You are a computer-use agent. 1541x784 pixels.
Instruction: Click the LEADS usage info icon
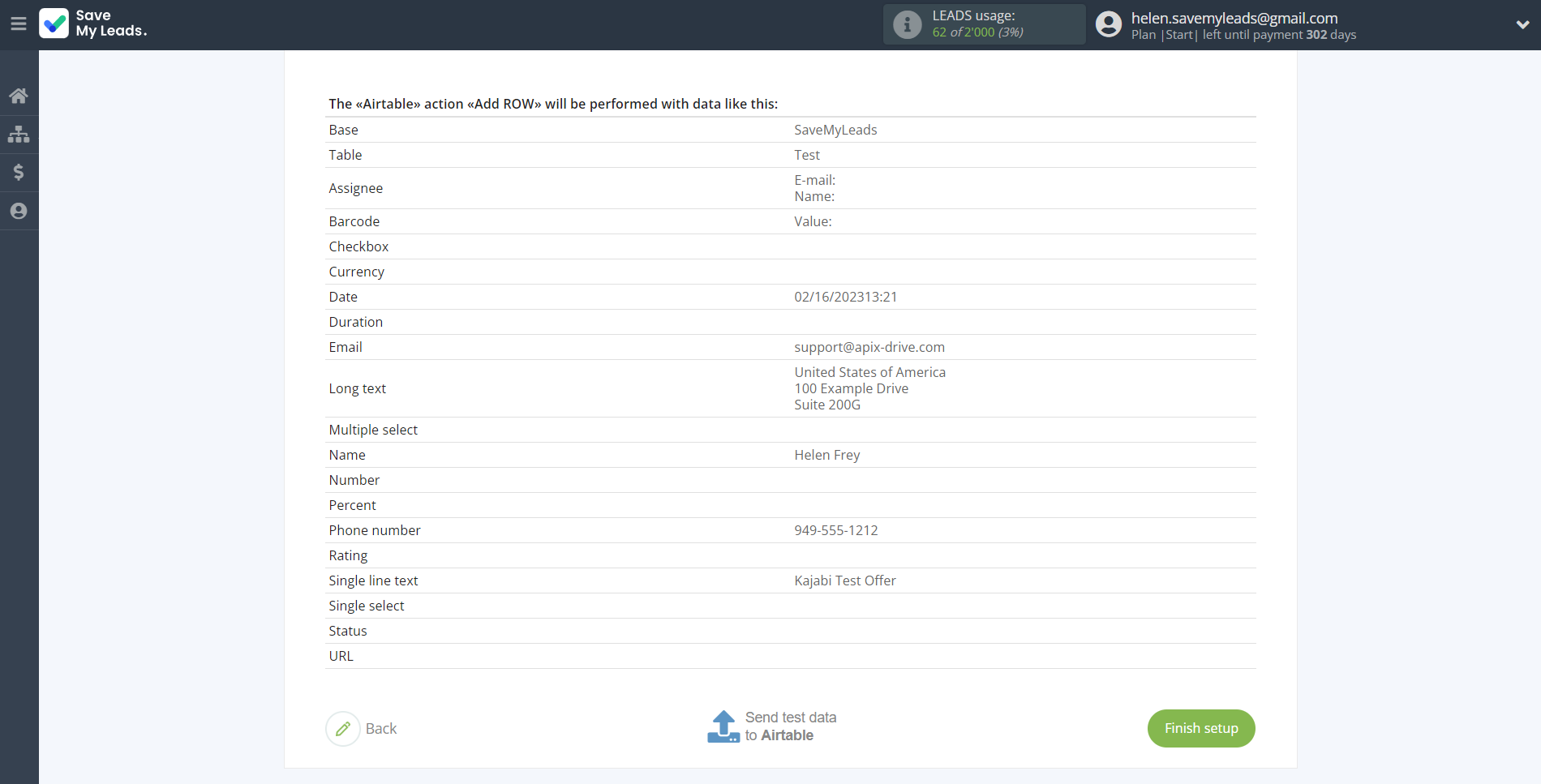click(x=908, y=24)
